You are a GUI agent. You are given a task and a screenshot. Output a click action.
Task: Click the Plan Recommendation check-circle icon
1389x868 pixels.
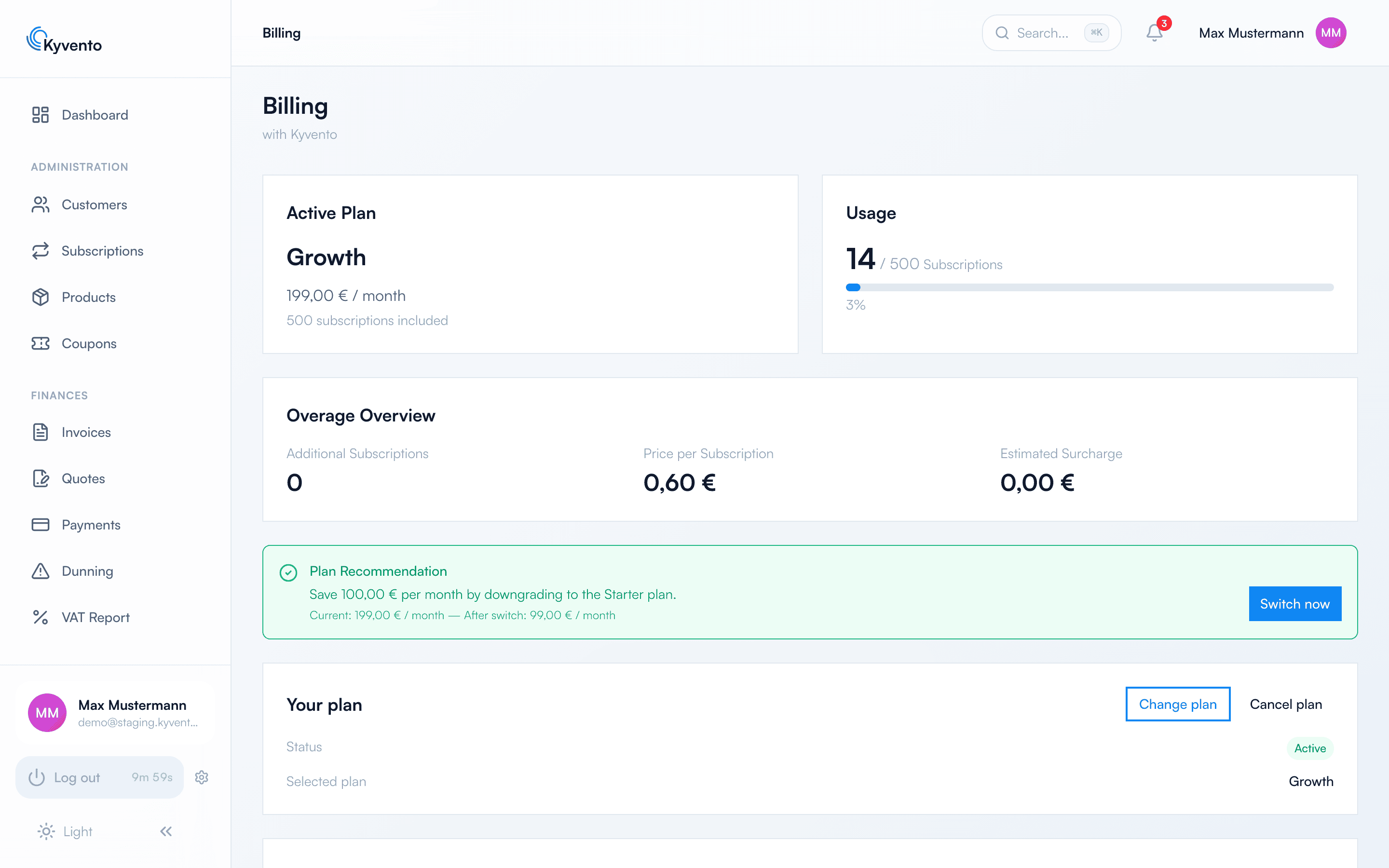(288, 572)
